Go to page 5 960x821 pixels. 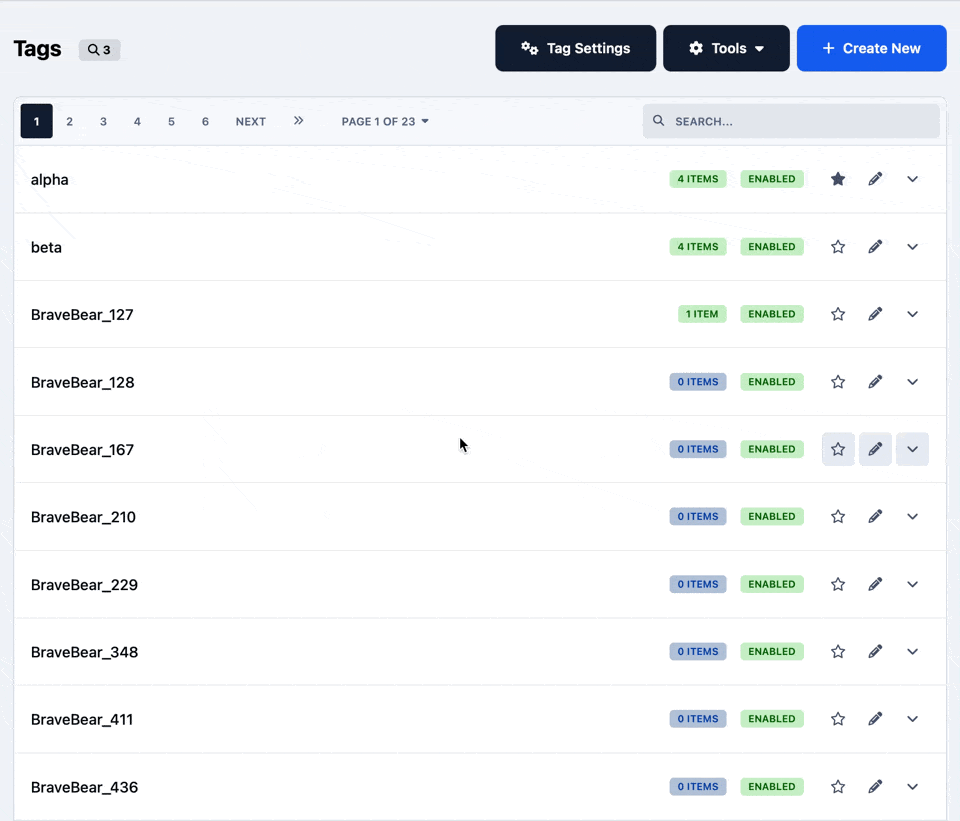[171, 121]
